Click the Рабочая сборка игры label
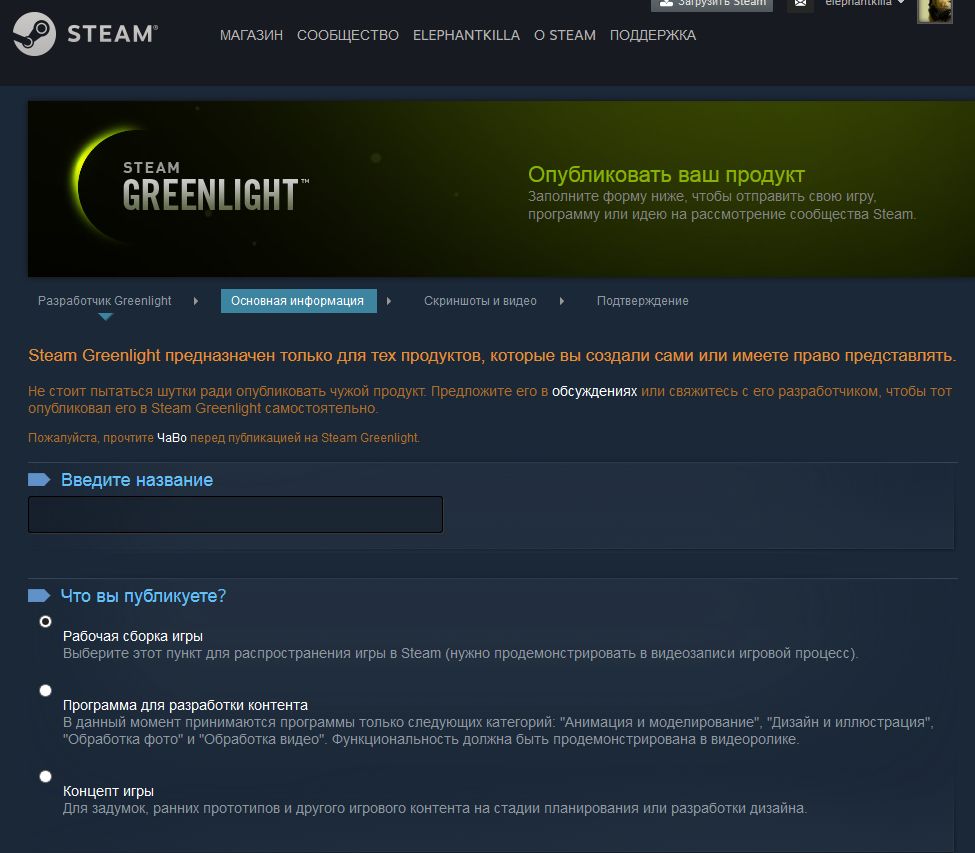Screen dimensions: 975x853 [x=132, y=636]
